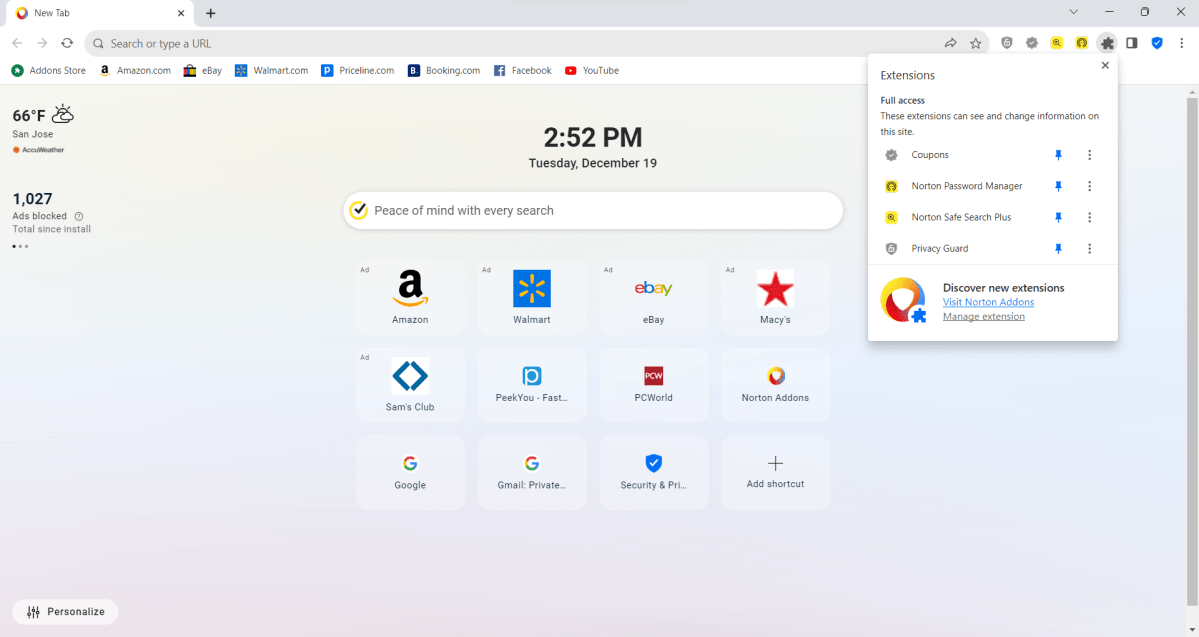Open the Gmail shortcut tile
This screenshot has width=1199, height=637.
531,473
